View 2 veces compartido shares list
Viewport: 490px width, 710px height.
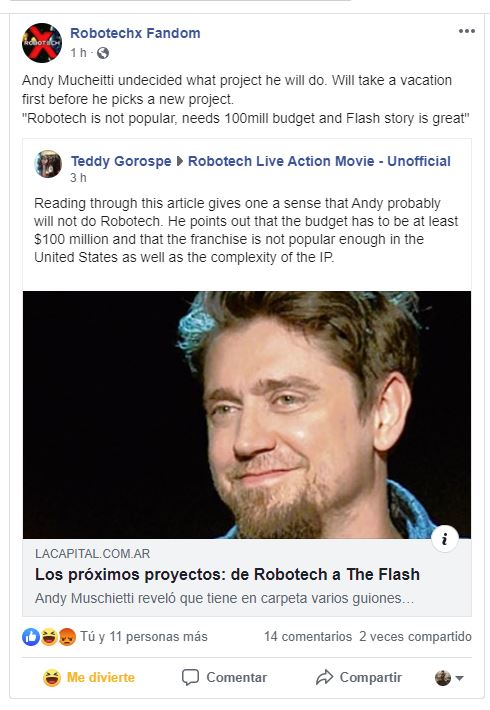point(415,637)
